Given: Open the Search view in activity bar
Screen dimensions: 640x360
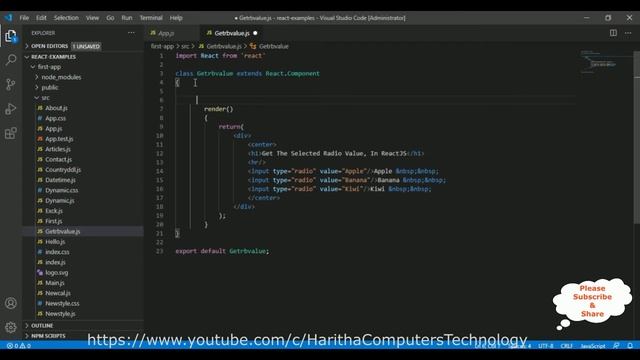Looking at the screenshot, I should (11, 60).
